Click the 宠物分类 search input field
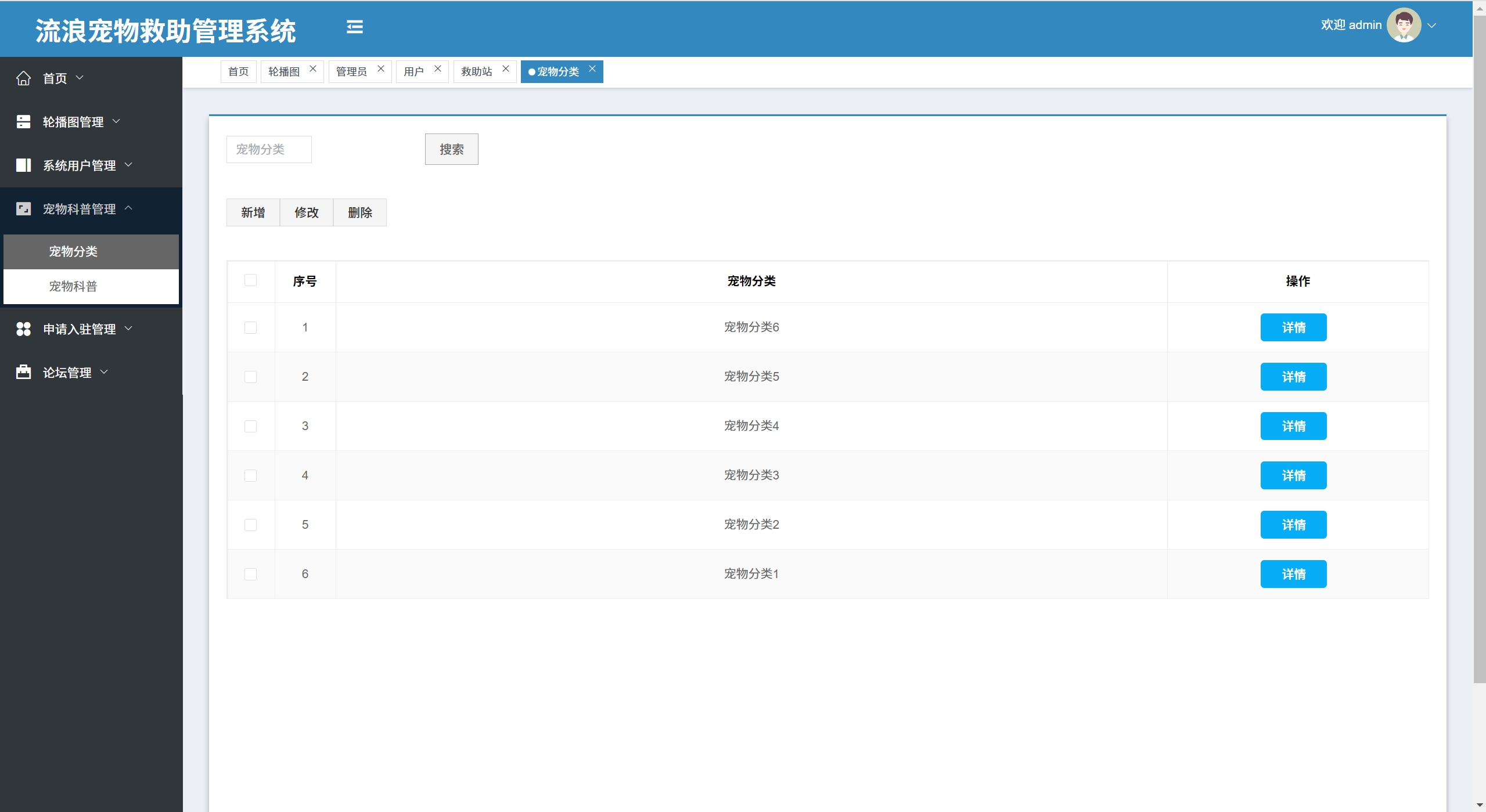 point(269,149)
